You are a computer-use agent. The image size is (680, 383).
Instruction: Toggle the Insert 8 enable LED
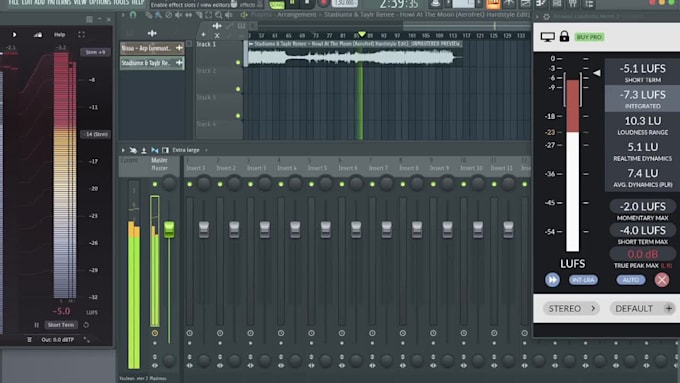(x=403, y=184)
